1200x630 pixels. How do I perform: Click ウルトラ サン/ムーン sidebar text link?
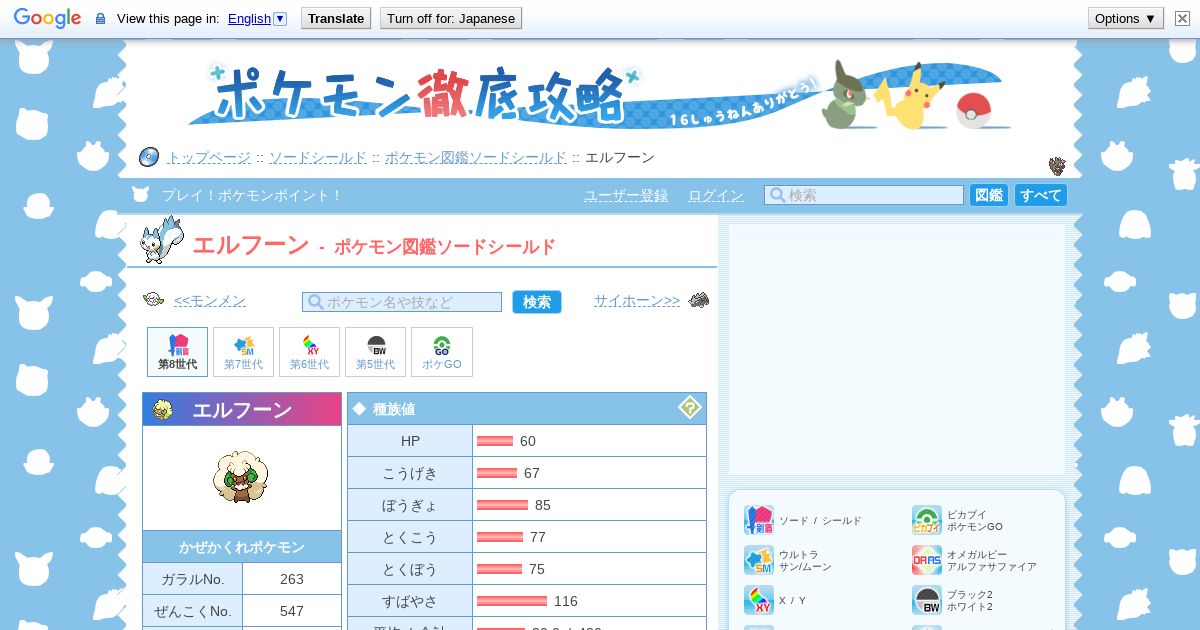point(805,560)
